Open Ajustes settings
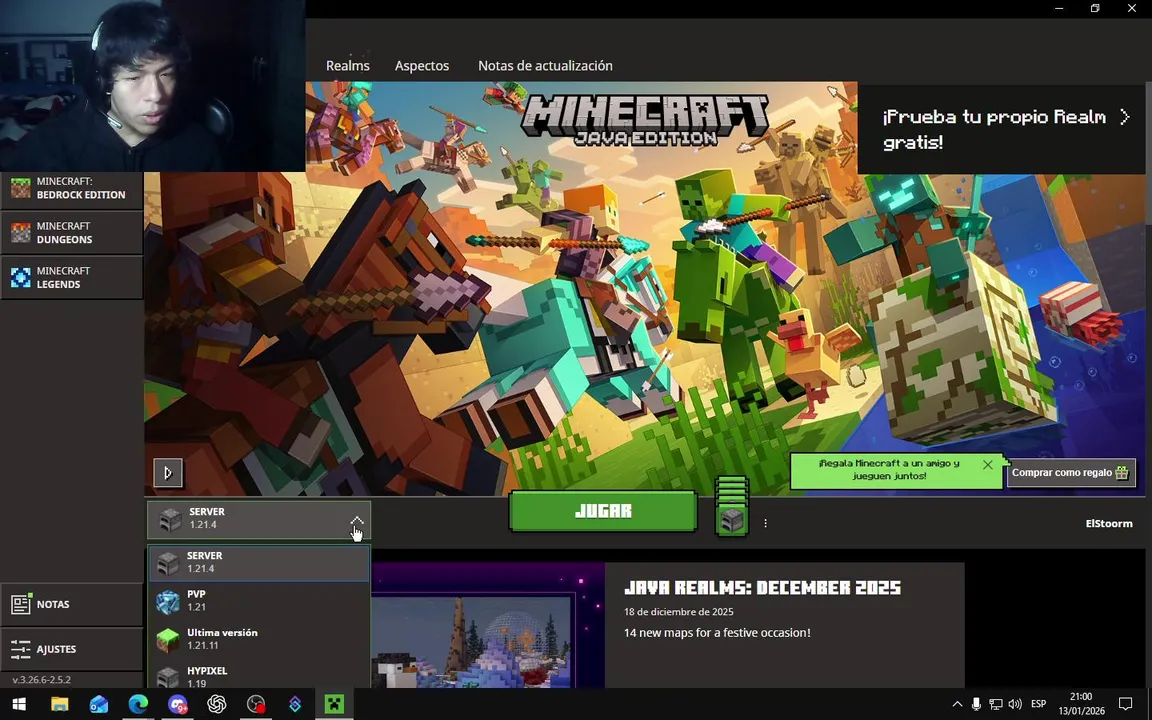Screen dimensions: 1152x720 click(71, 649)
